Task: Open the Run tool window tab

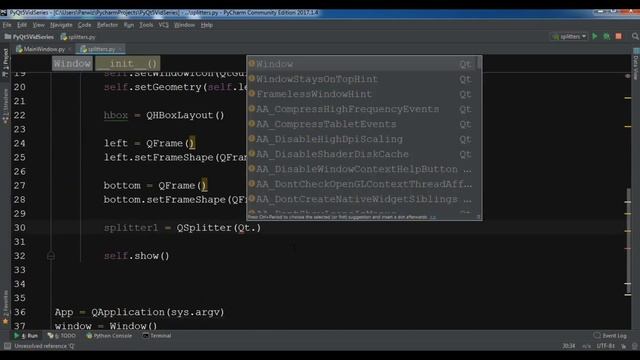Action: pos(26,336)
